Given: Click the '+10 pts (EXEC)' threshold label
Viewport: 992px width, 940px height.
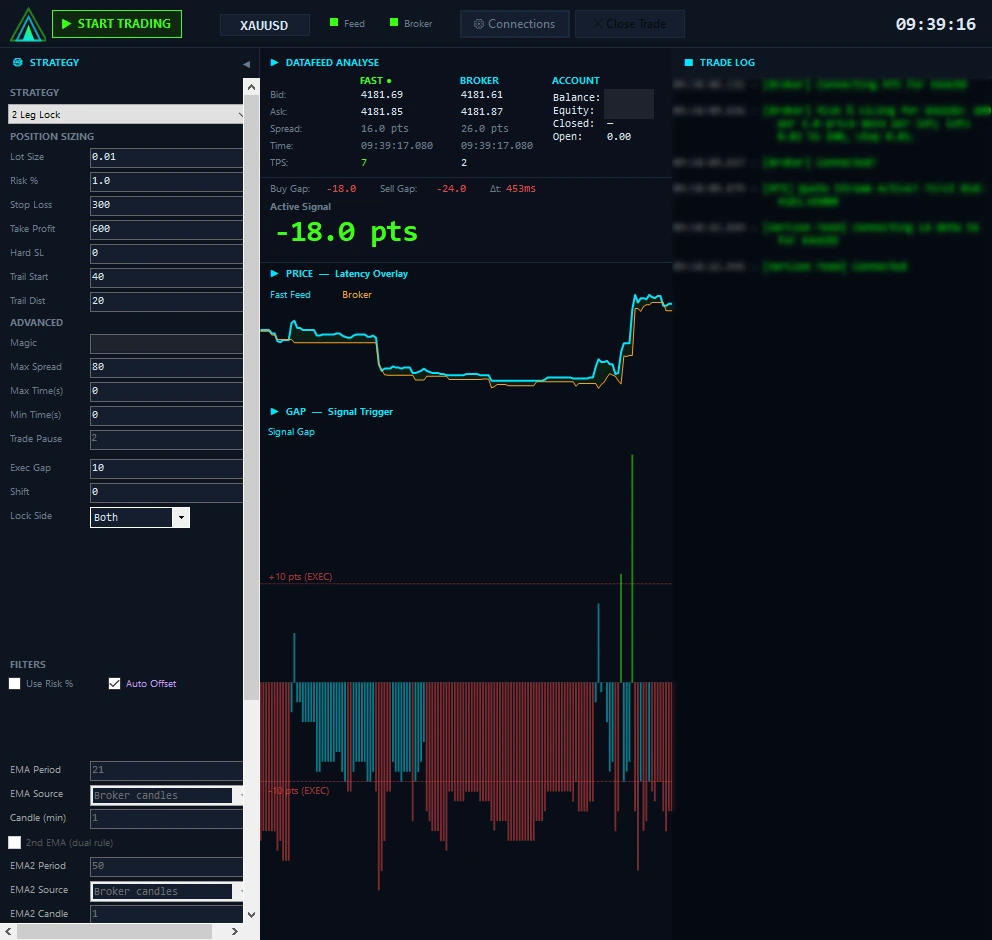Looking at the screenshot, I should point(301,577).
